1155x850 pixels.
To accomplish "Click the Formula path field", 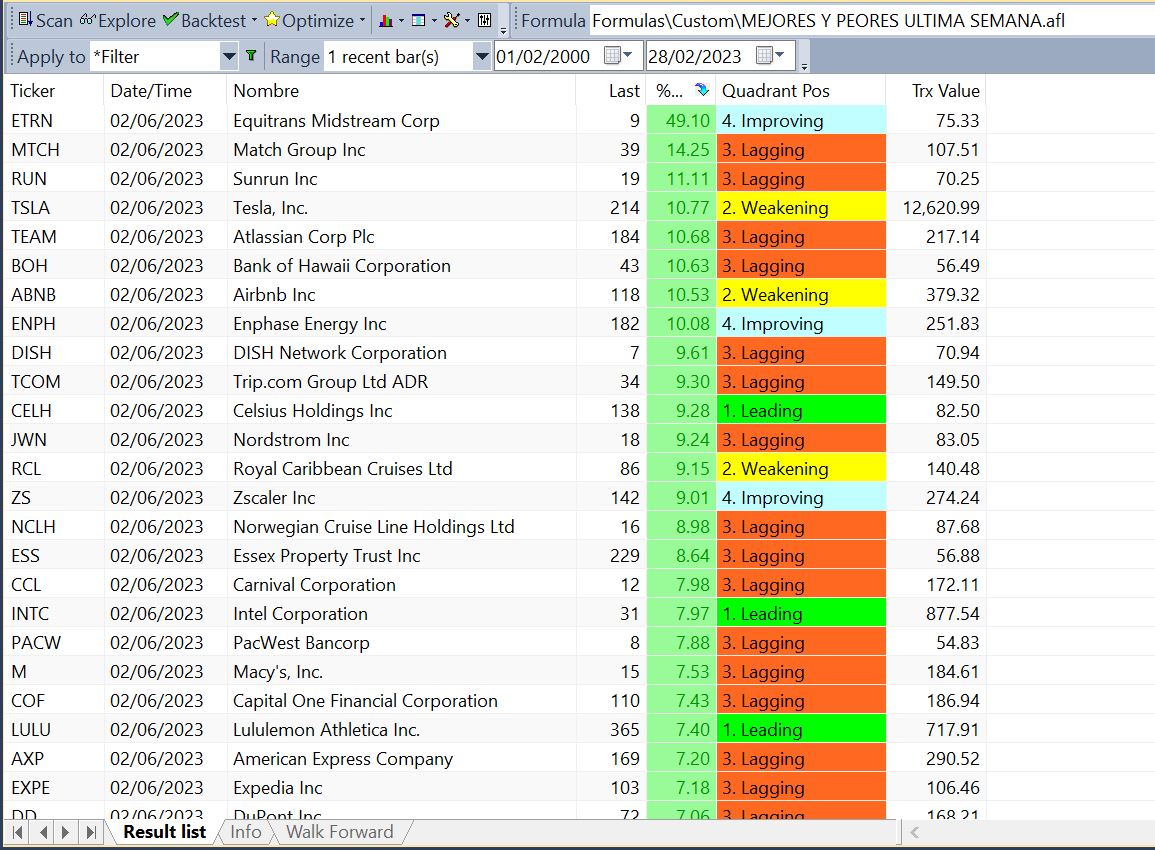I will click(871, 21).
